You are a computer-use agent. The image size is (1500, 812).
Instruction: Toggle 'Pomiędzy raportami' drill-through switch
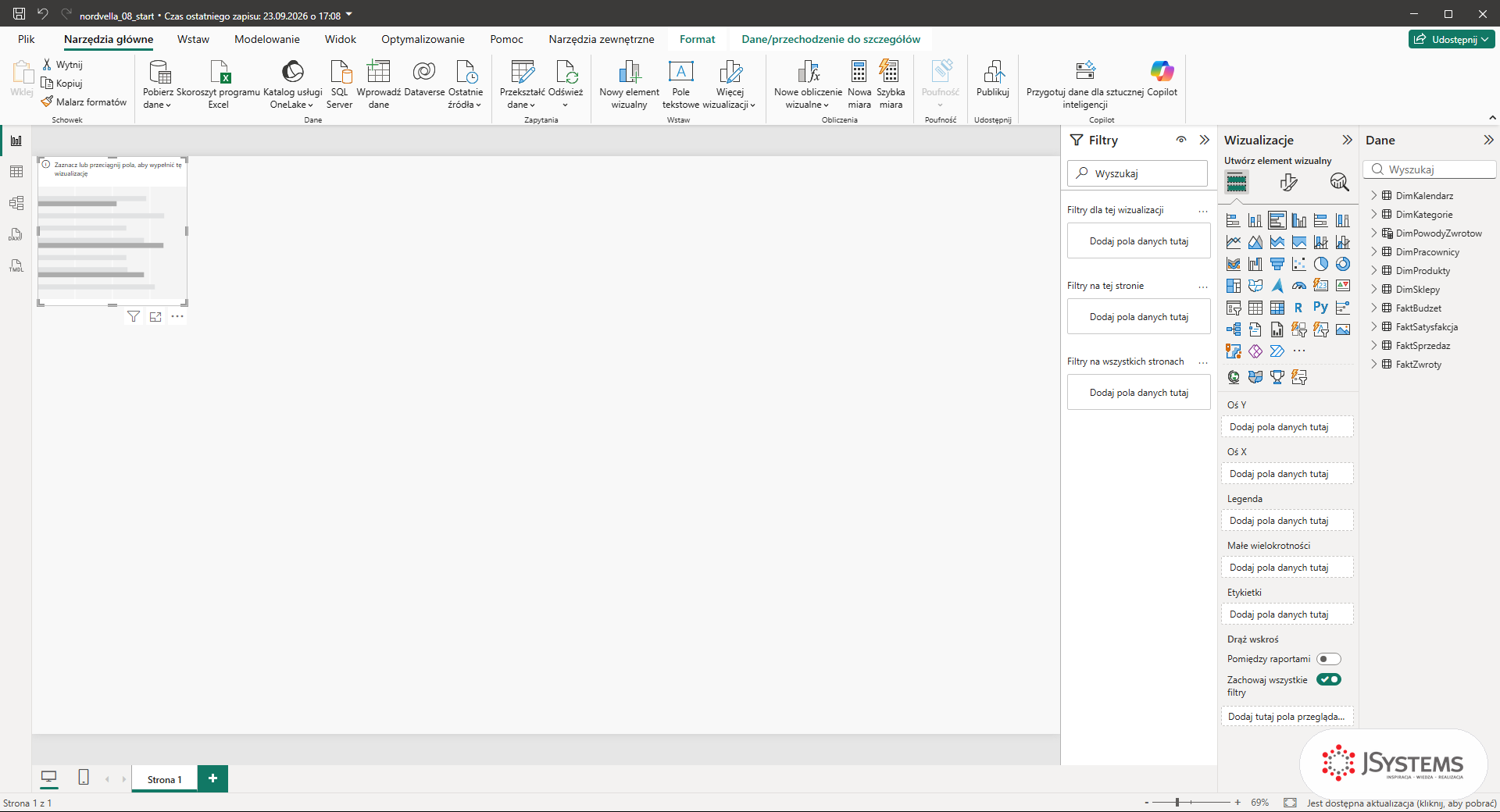[1329, 659]
